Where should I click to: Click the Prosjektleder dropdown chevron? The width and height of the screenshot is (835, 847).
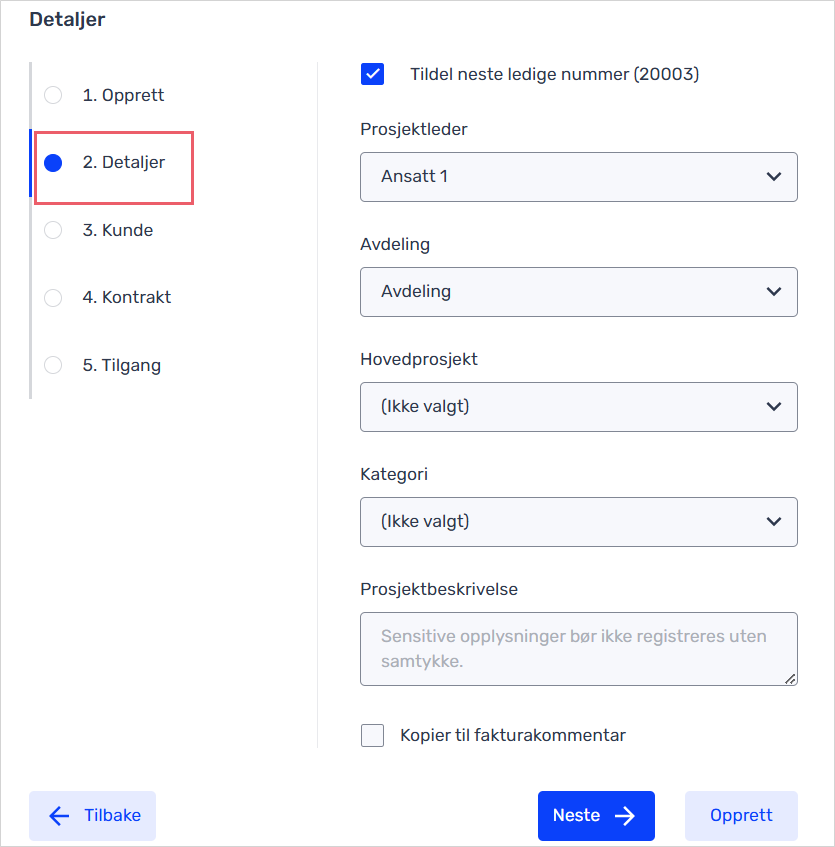(x=774, y=177)
